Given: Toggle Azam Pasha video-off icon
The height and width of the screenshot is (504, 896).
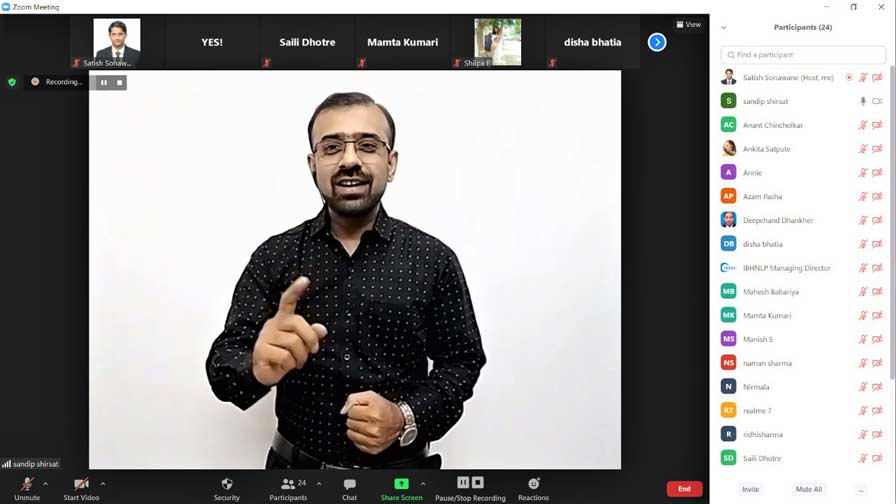Looking at the screenshot, I should pyautogui.click(x=877, y=197).
